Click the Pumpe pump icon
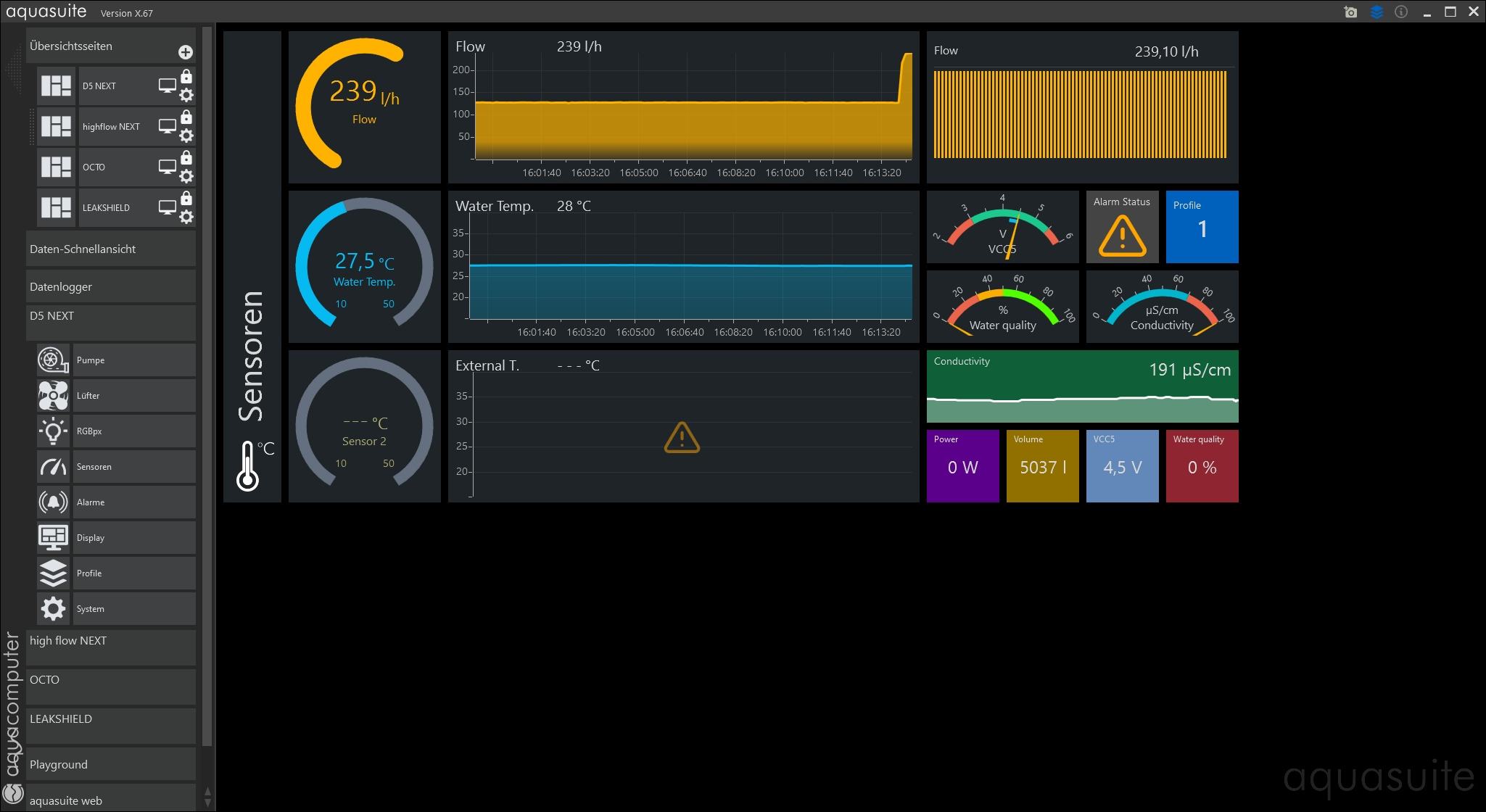Image resolution: width=1486 pixels, height=812 pixels. pos(53,360)
